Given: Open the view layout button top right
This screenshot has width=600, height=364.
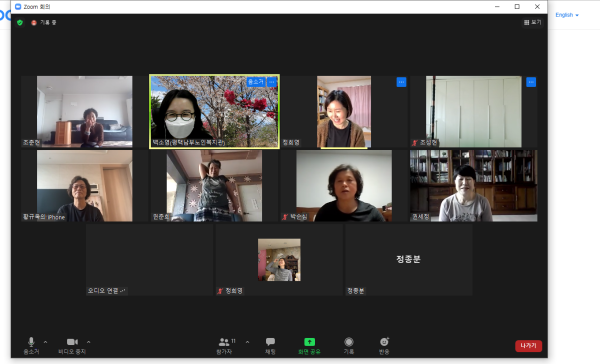Looking at the screenshot, I should 532,23.
